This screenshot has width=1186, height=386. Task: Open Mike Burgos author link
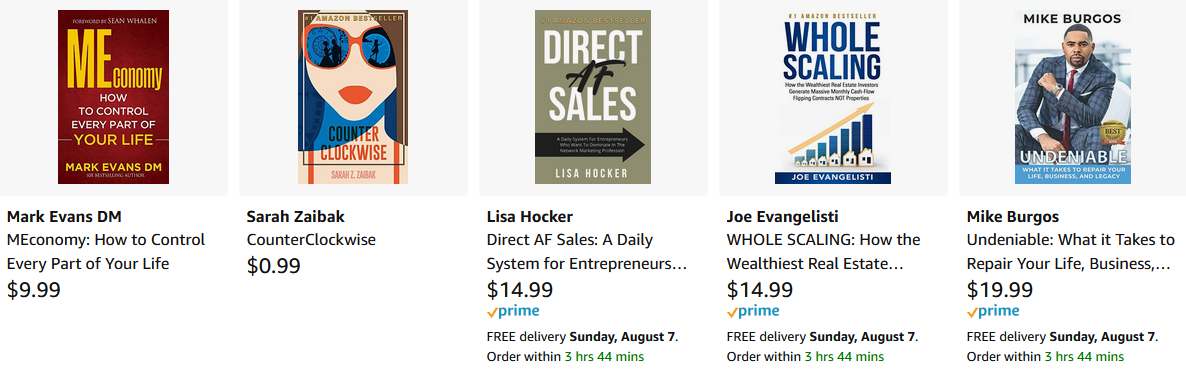click(x=1013, y=216)
